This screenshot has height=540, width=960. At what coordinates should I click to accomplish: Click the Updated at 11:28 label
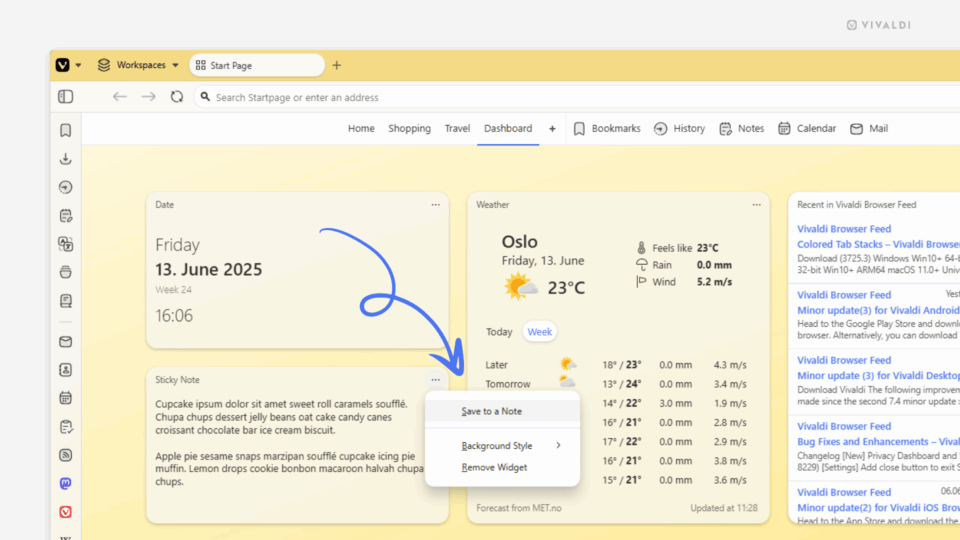tap(724, 508)
